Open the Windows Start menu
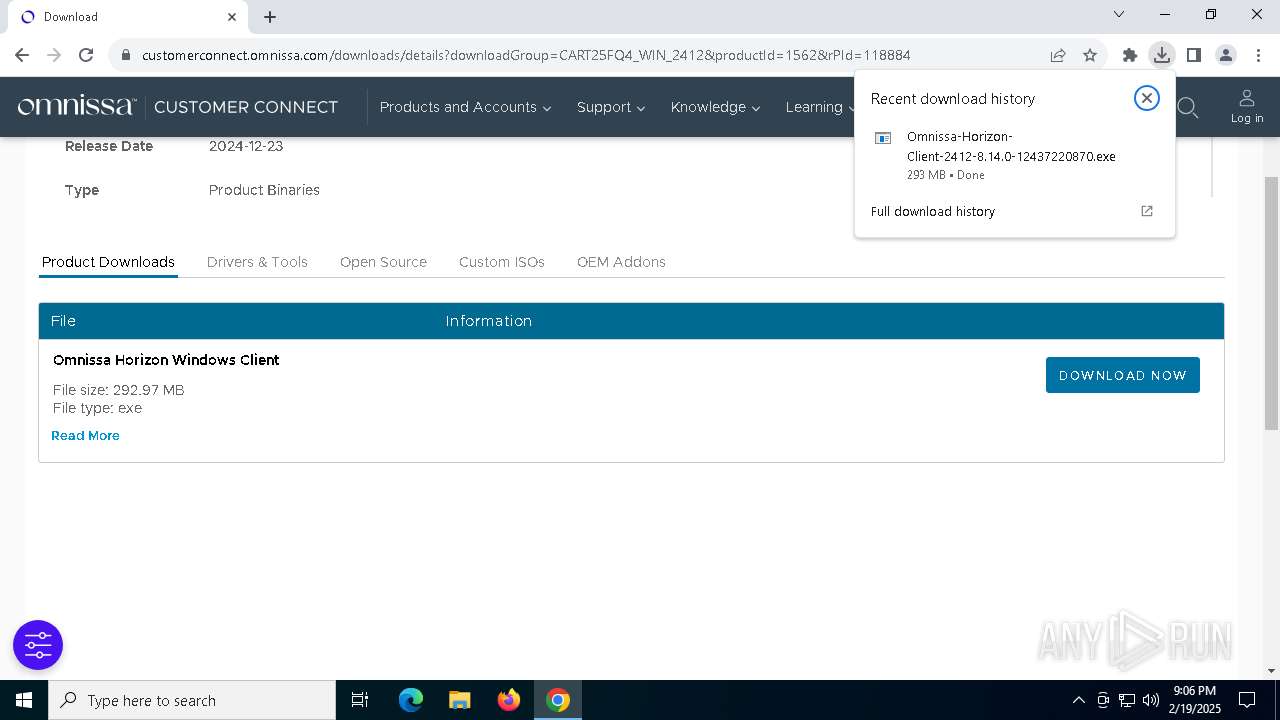This screenshot has width=1280, height=720. 24,700
